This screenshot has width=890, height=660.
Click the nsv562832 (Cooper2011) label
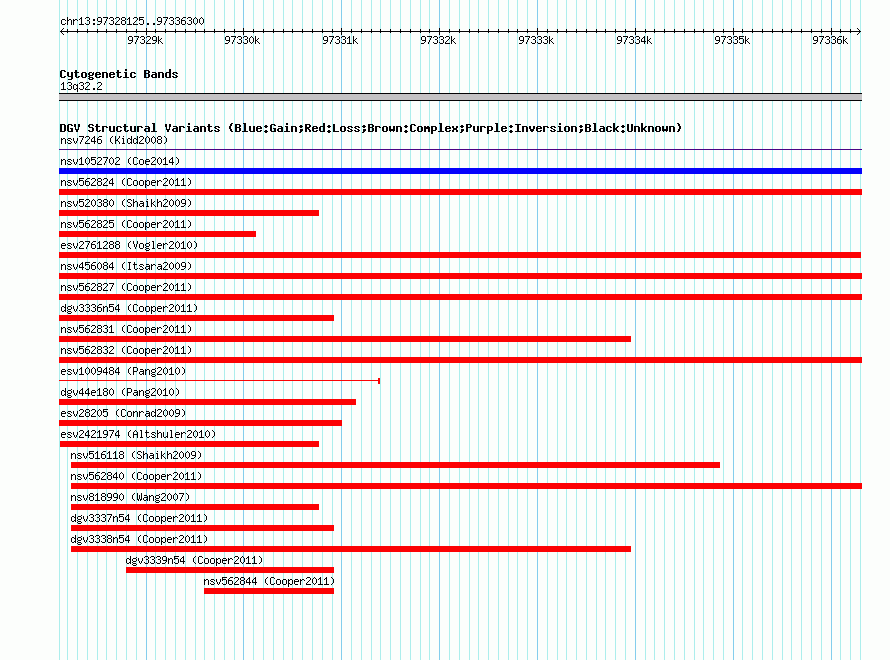tap(126, 350)
